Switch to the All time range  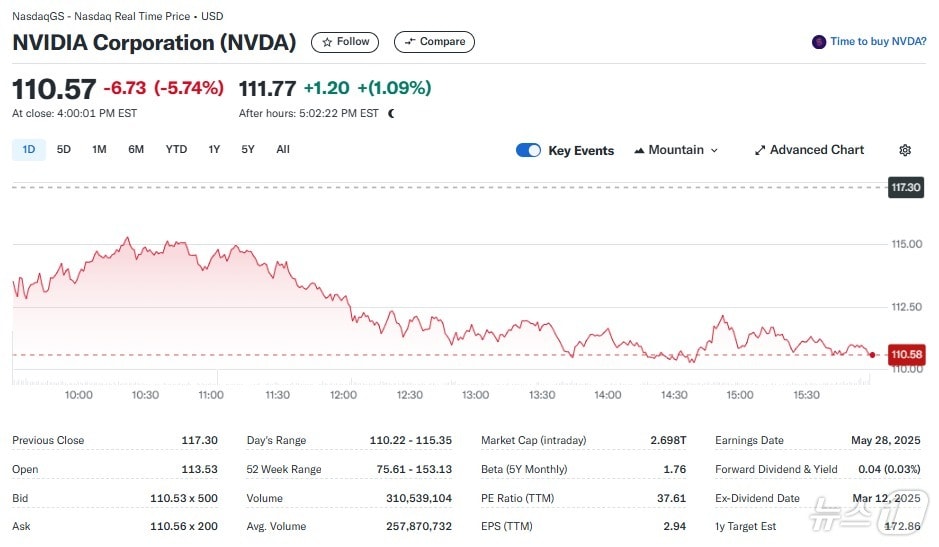pyautogui.click(x=283, y=149)
